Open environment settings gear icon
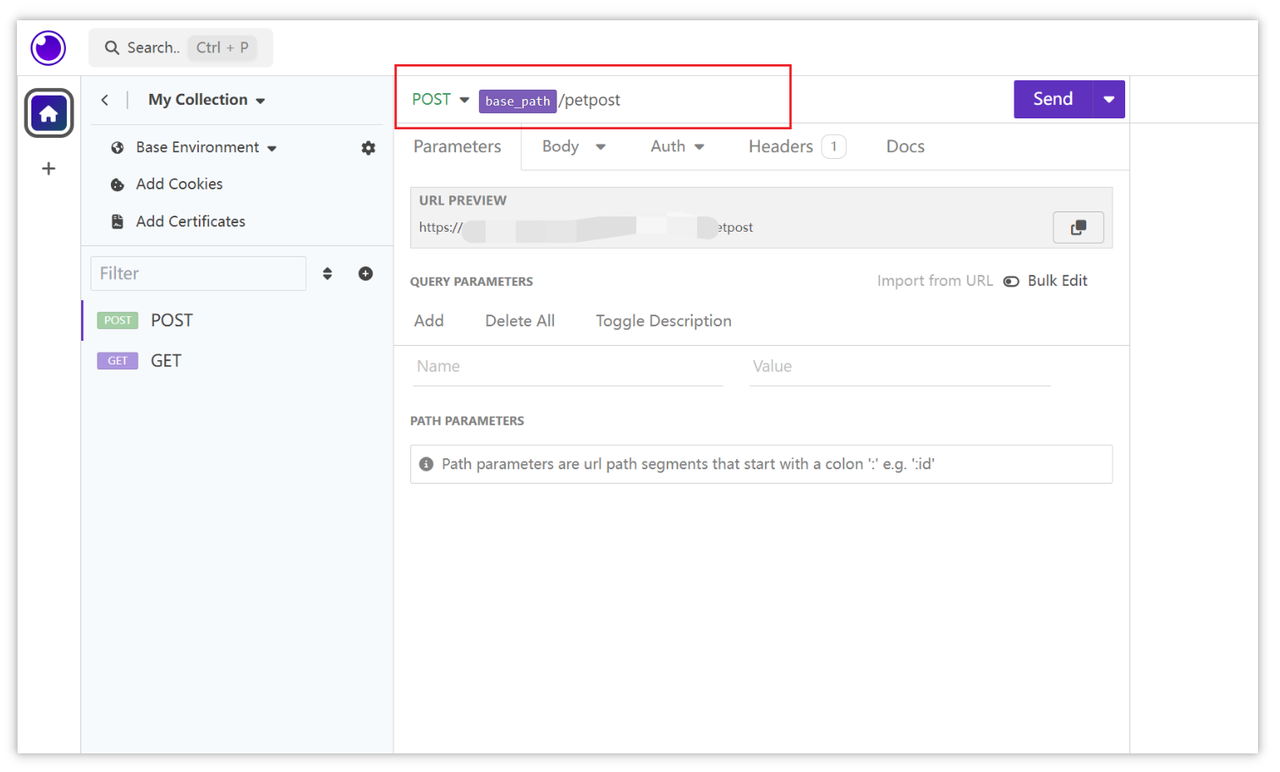 coord(368,147)
